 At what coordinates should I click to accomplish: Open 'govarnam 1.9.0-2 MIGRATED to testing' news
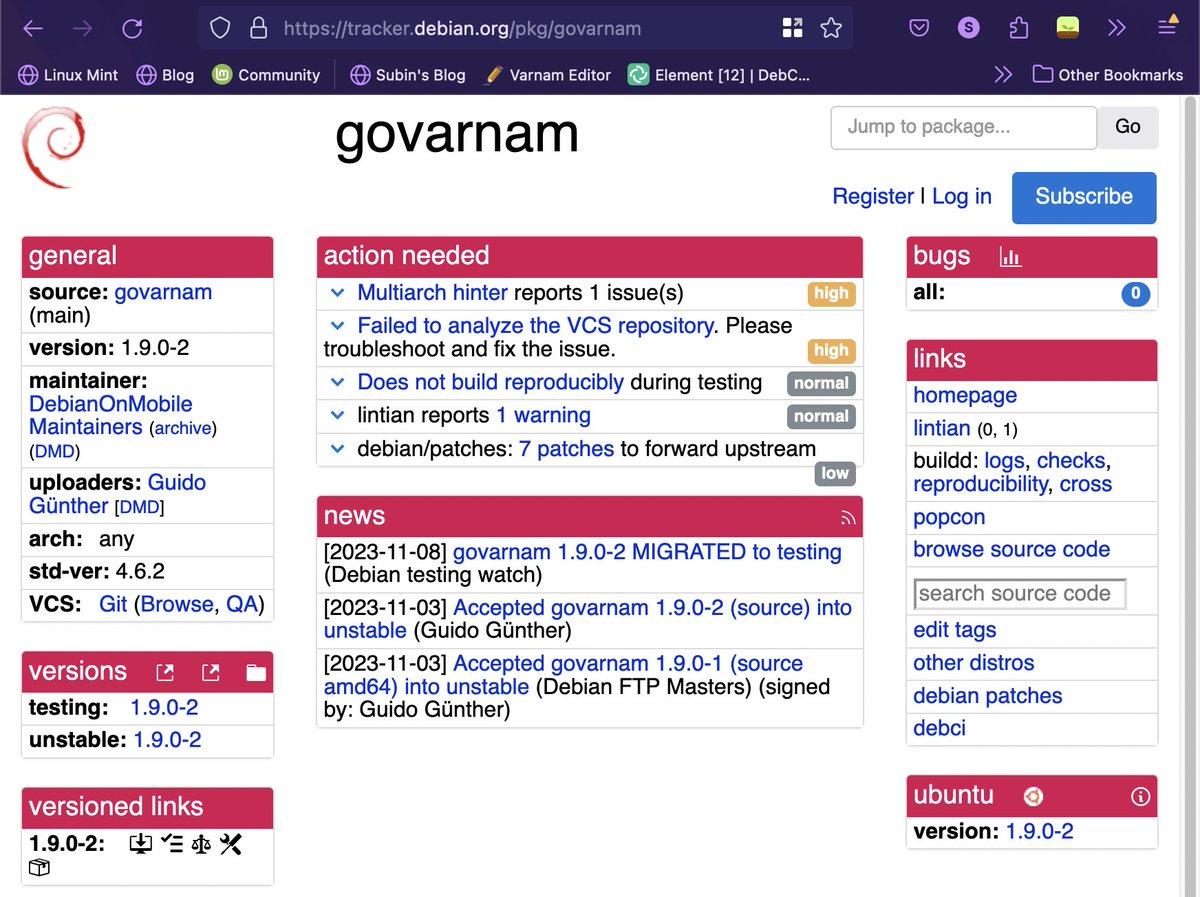tap(647, 552)
